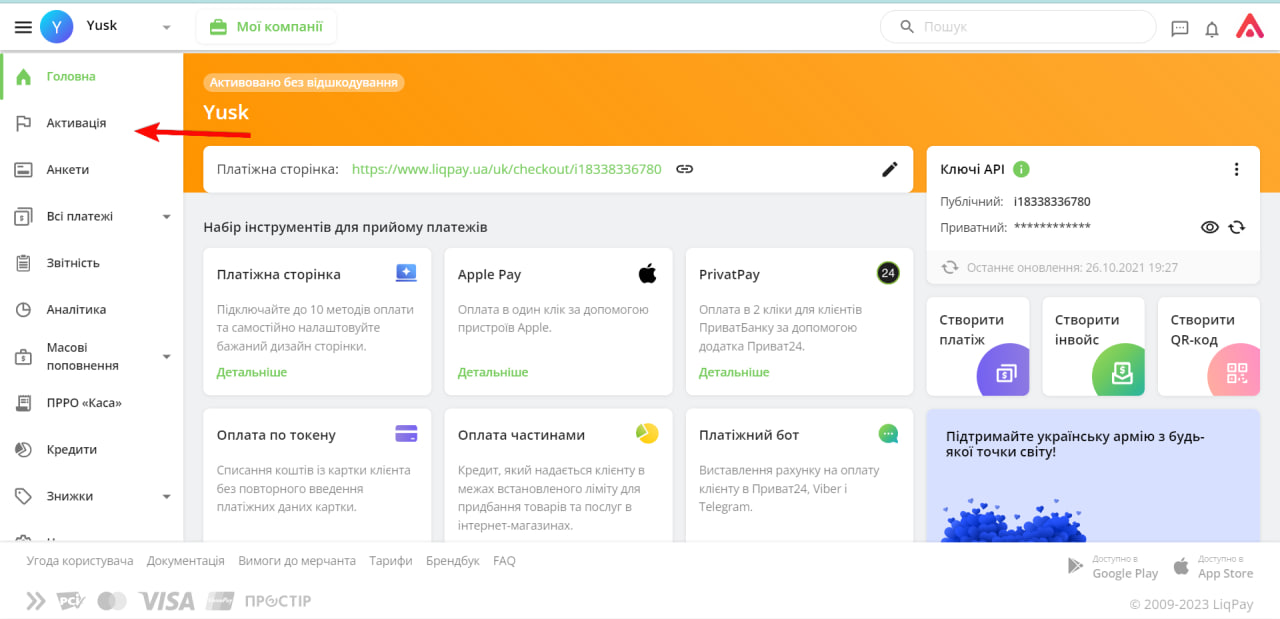Open Документація footer link

(186, 561)
